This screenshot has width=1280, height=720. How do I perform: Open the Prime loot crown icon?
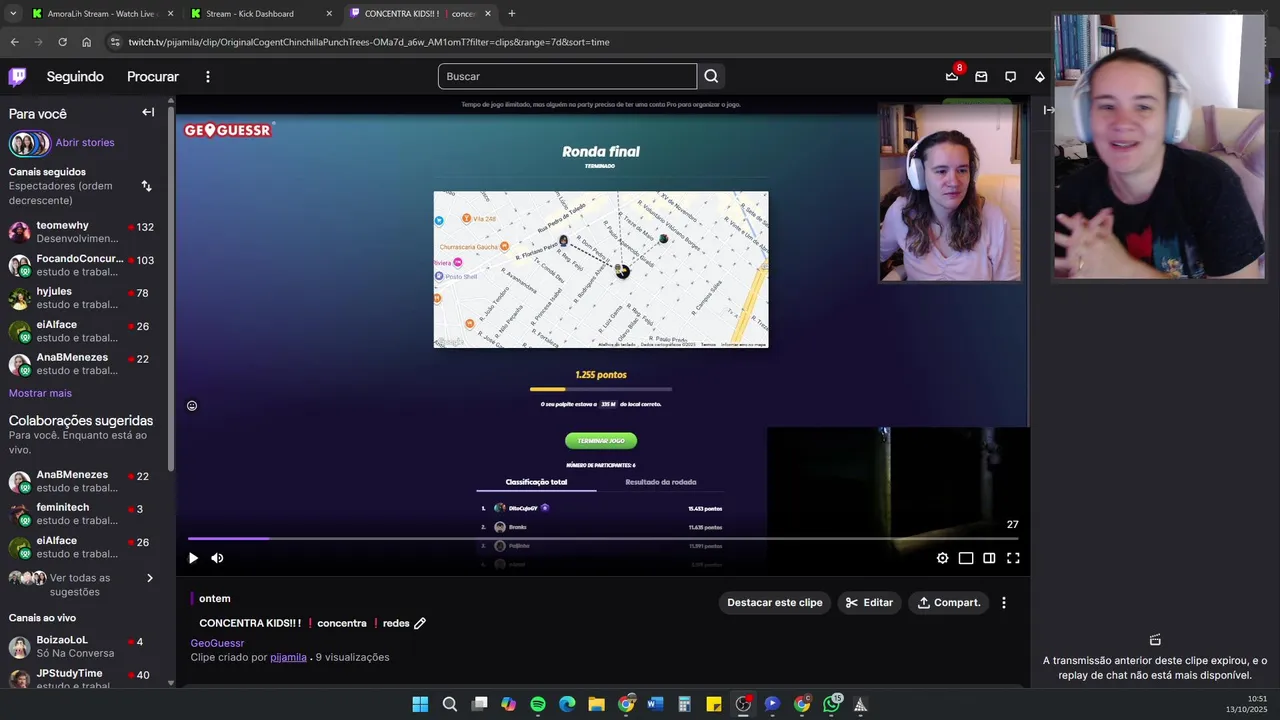(x=952, y=76)
